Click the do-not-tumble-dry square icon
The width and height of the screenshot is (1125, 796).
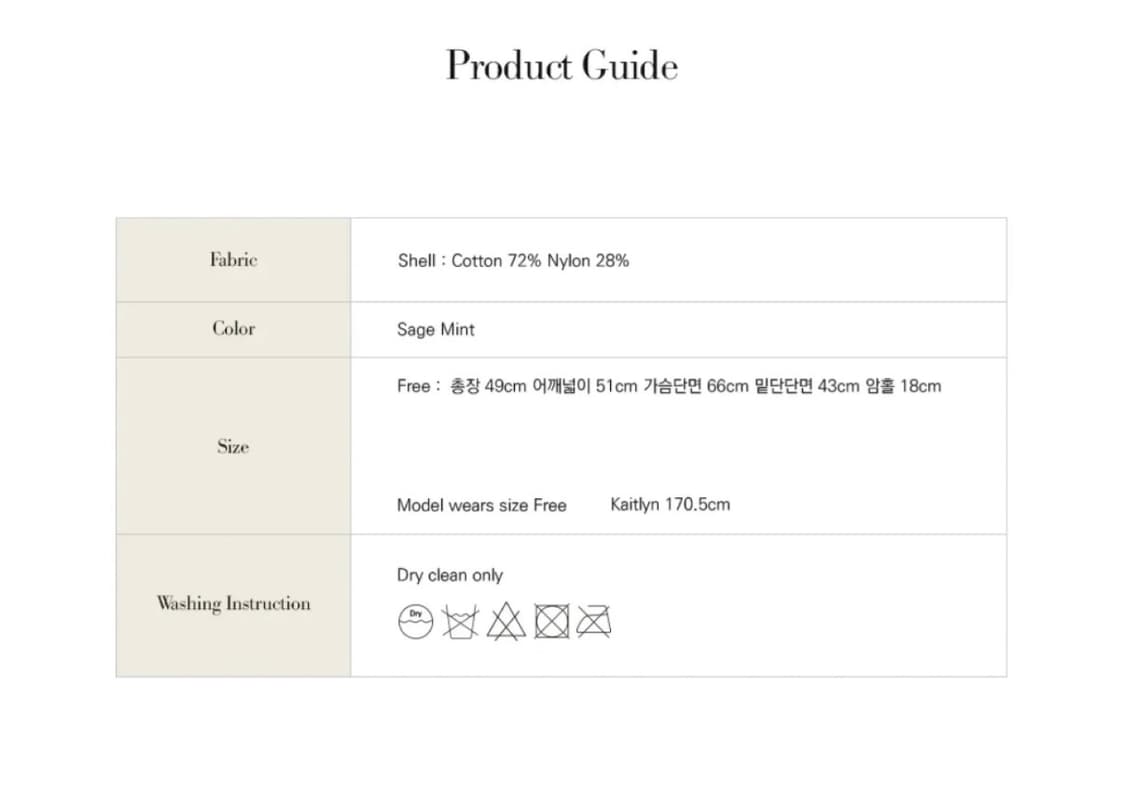coord(551,622)
